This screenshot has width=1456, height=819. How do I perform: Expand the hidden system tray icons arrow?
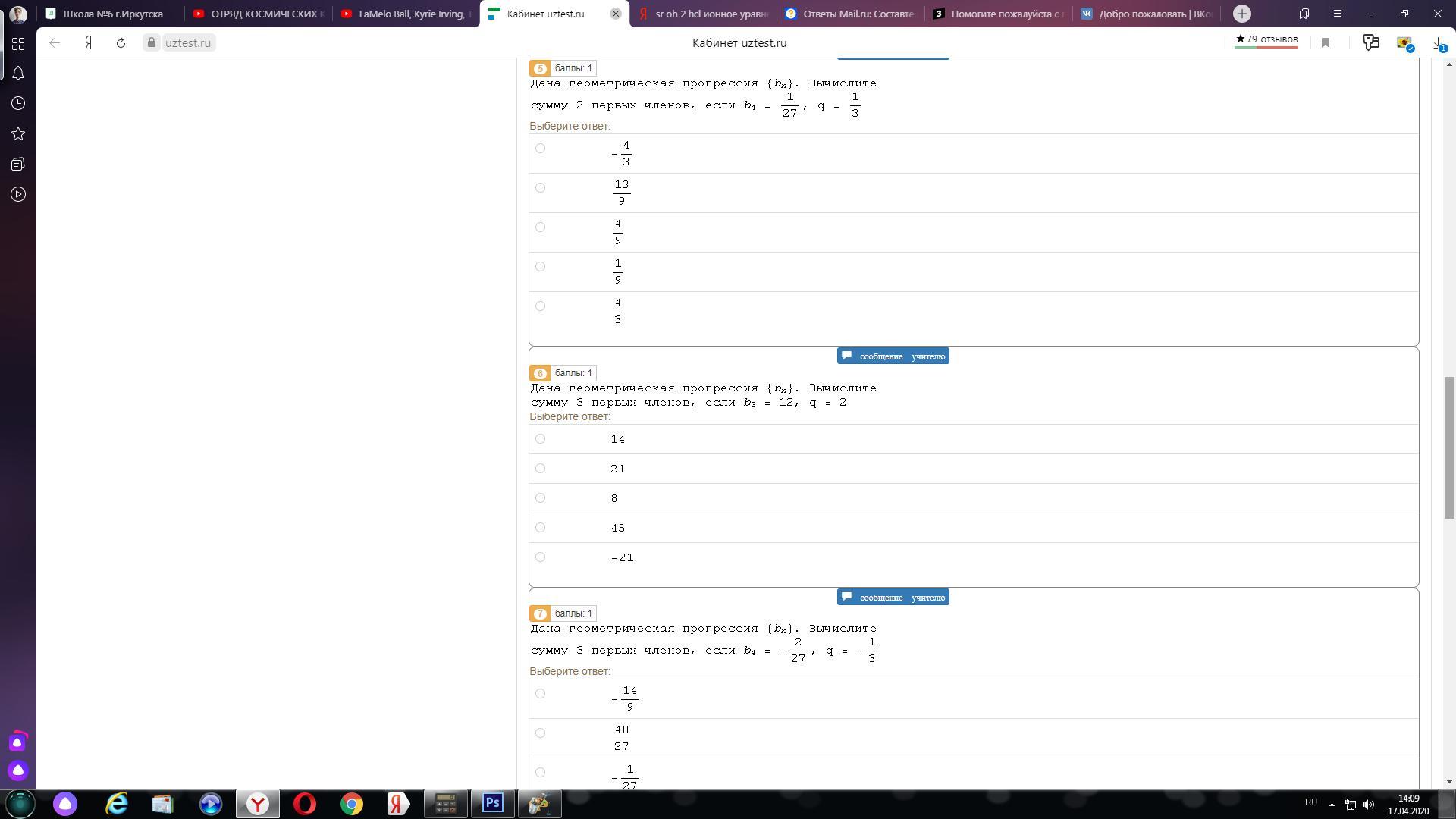tap(1332, 805)
